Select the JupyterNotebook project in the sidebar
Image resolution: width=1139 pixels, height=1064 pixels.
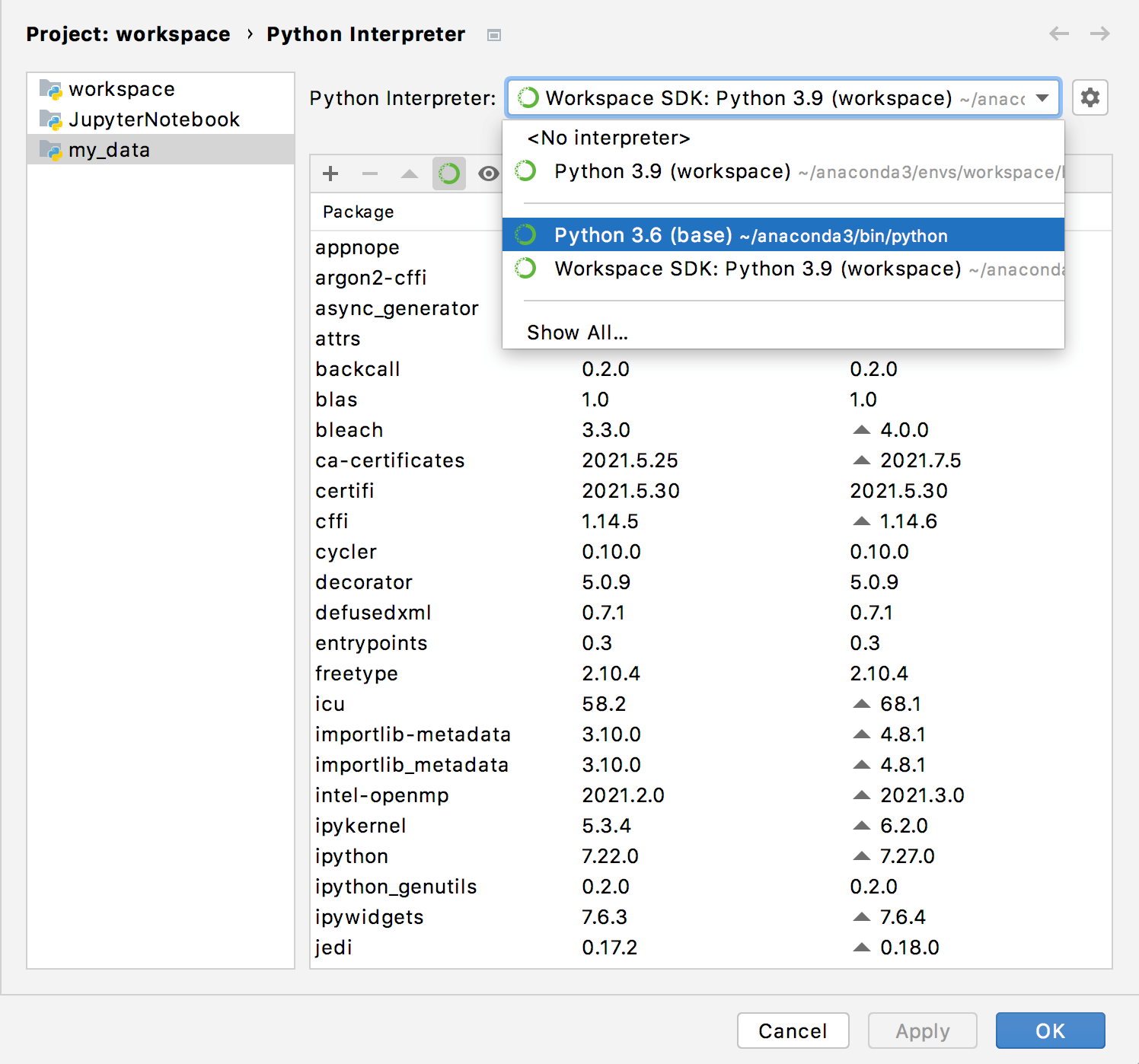[154, 119]
